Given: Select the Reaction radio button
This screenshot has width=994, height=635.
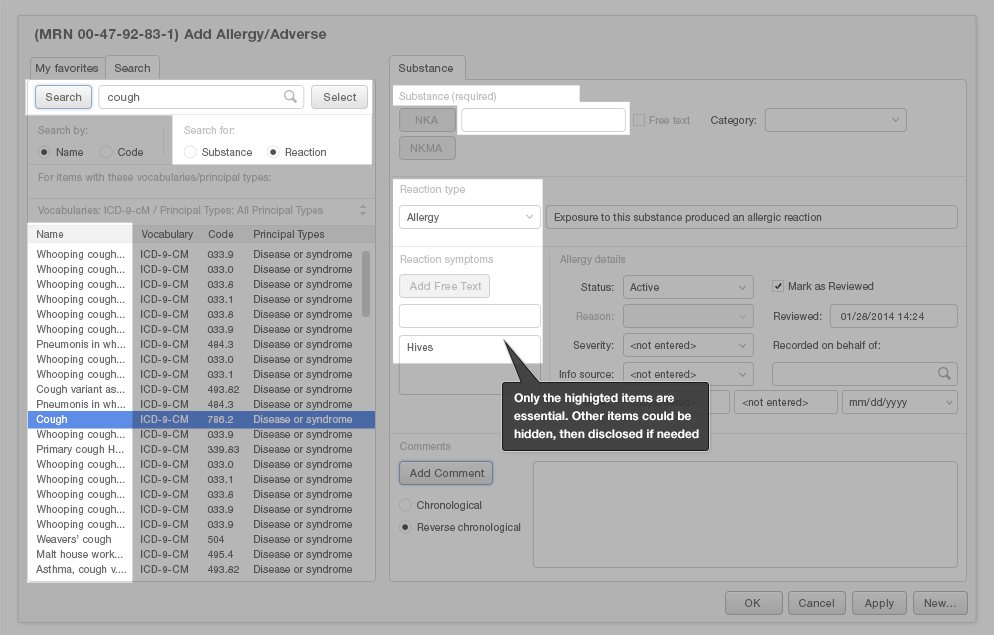Looking at the screenshot, I should pos(273,152).
